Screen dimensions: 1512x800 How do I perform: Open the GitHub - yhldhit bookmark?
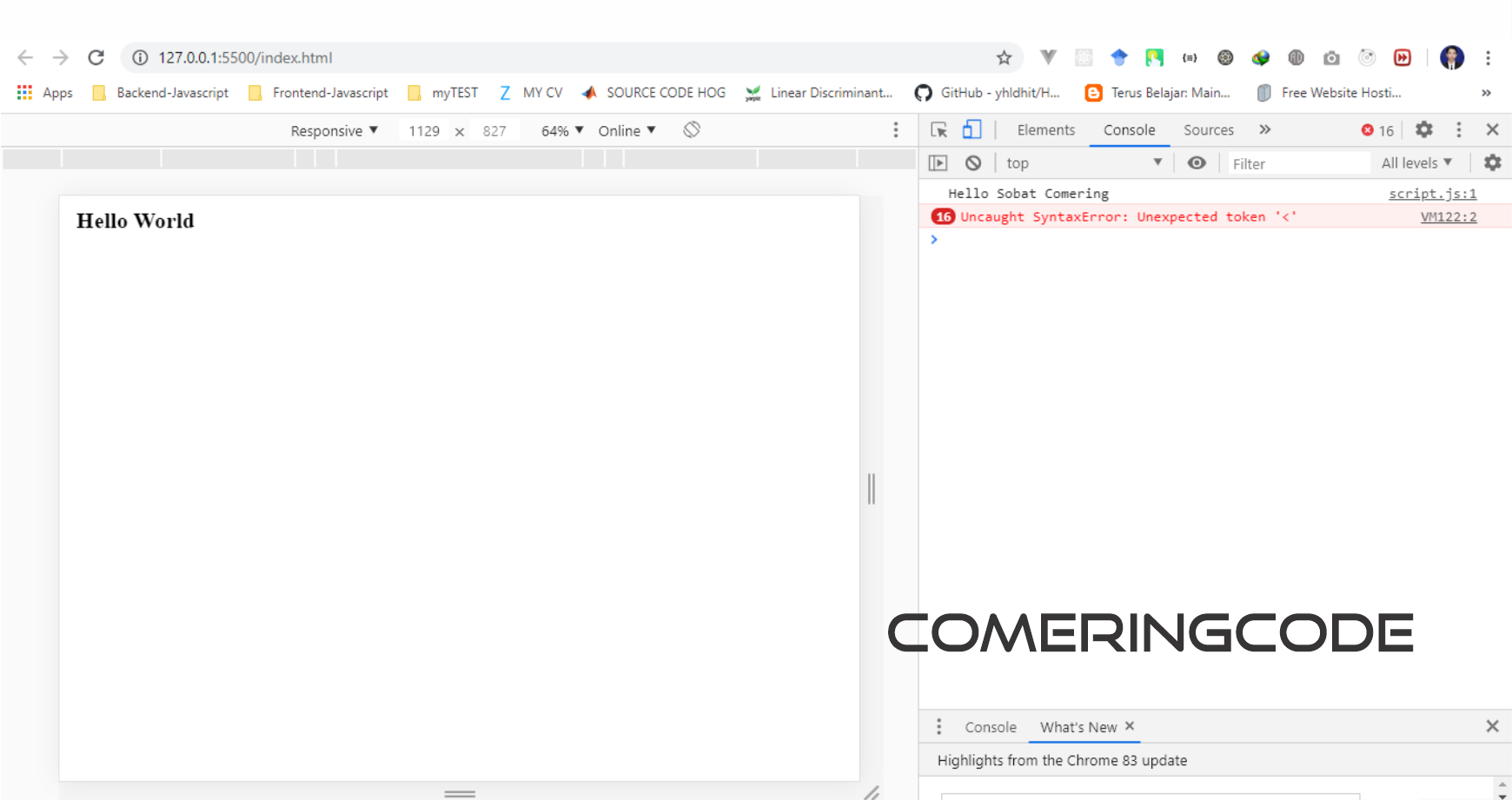[x=987, y=92]
